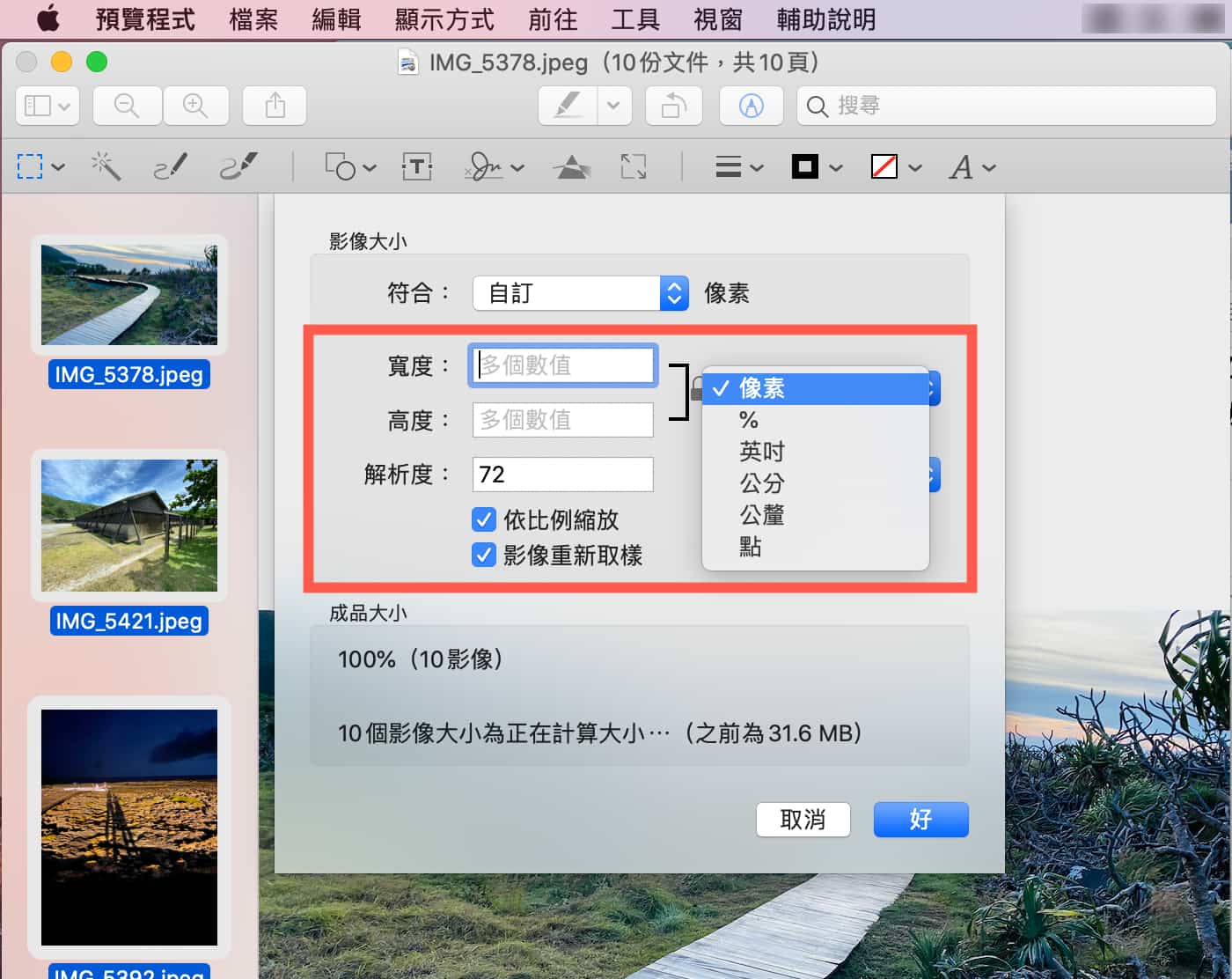Expand the highlight pen options arrow
This screenshot has height=979, width=1232.
[613, 107]
